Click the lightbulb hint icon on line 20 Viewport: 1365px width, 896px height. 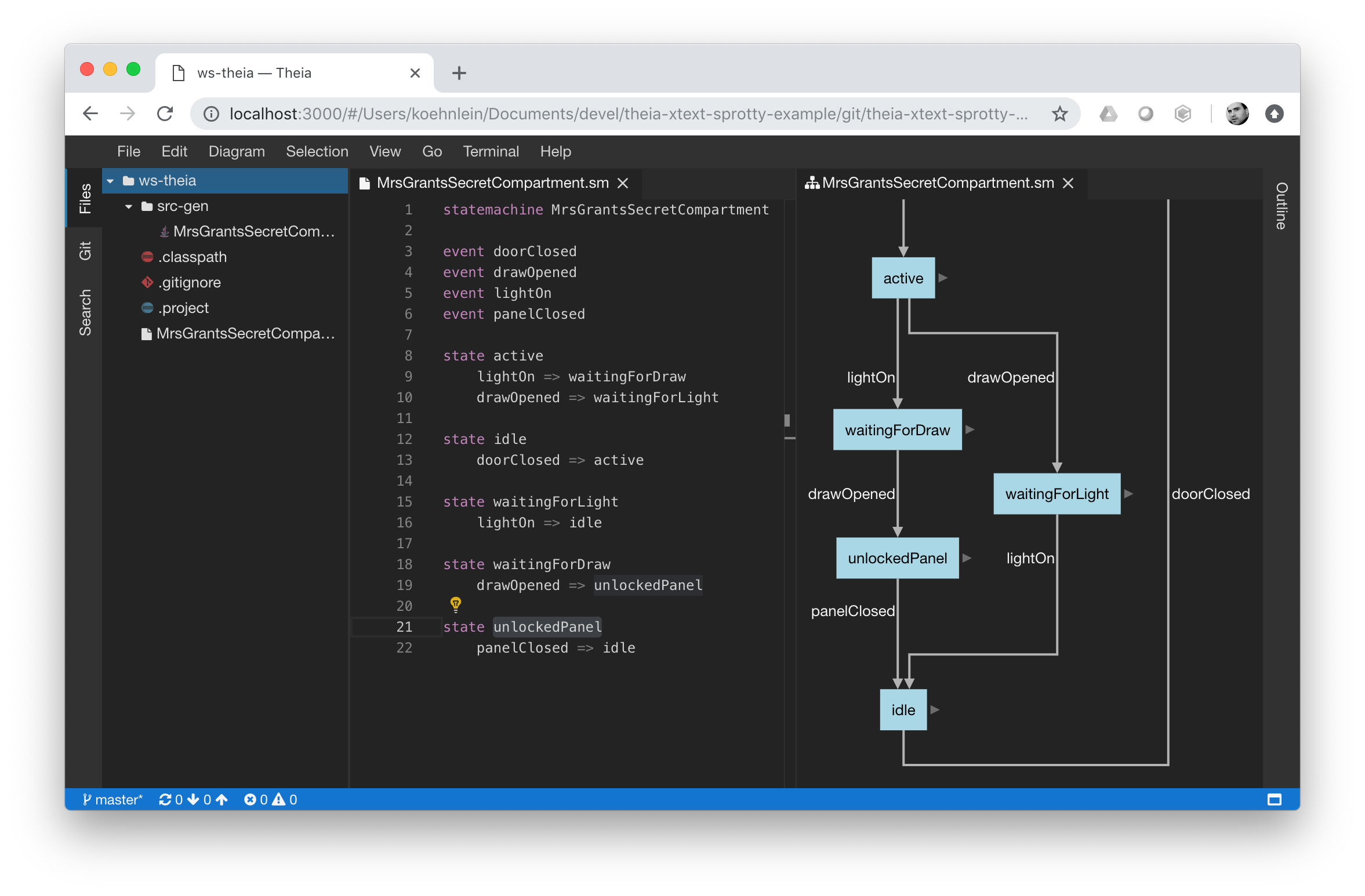[x=456, y=605]
